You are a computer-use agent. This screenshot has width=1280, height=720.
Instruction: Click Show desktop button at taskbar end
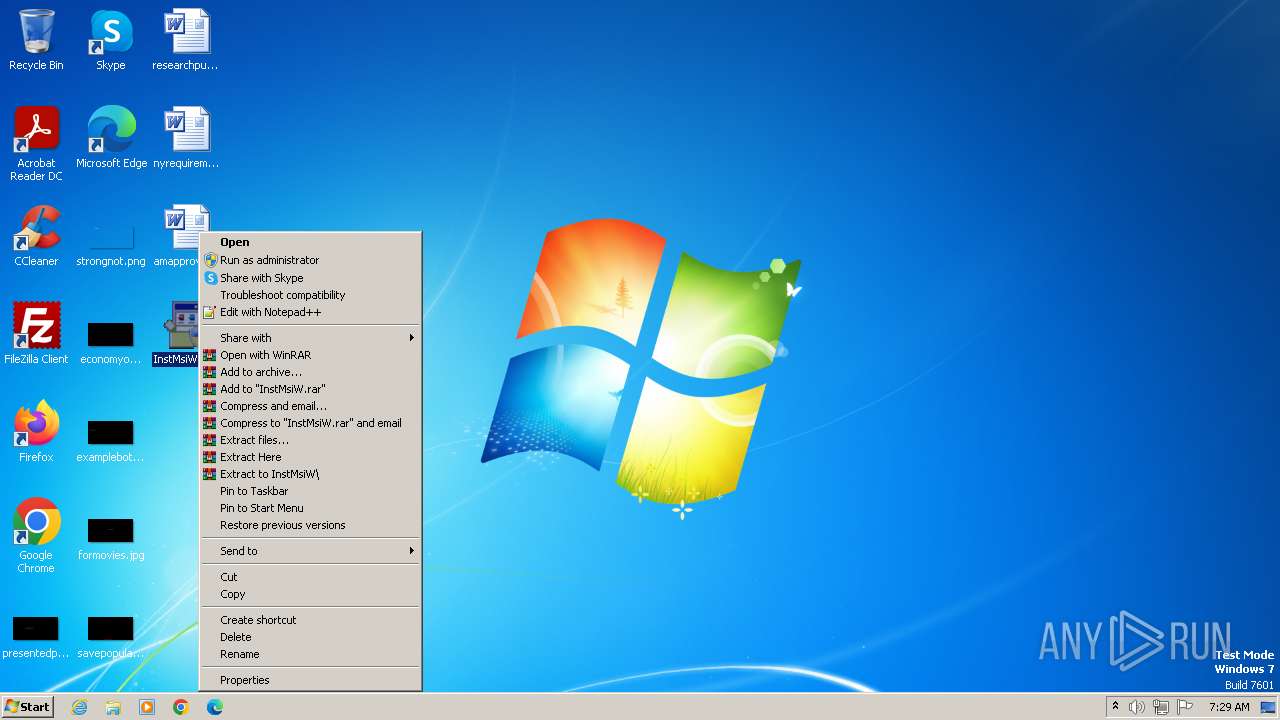(1268, 707)
